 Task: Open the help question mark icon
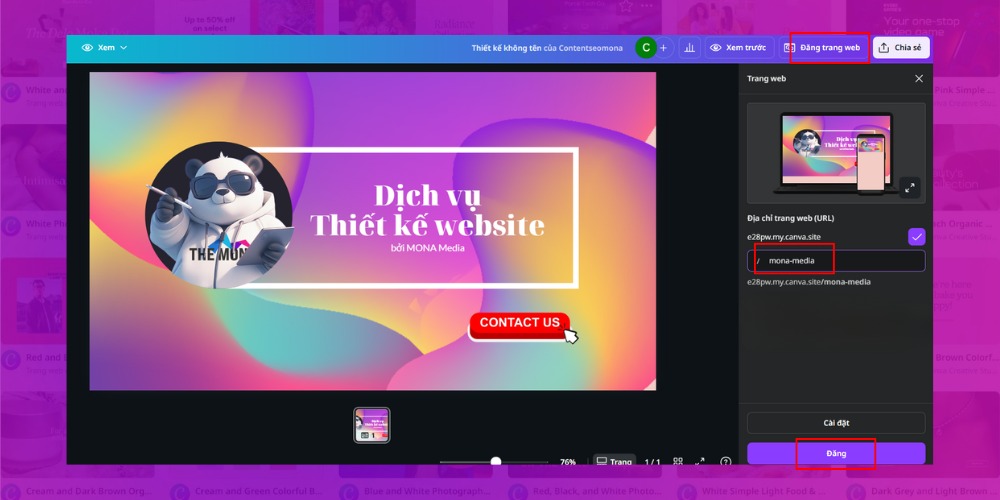pos(725,462)
